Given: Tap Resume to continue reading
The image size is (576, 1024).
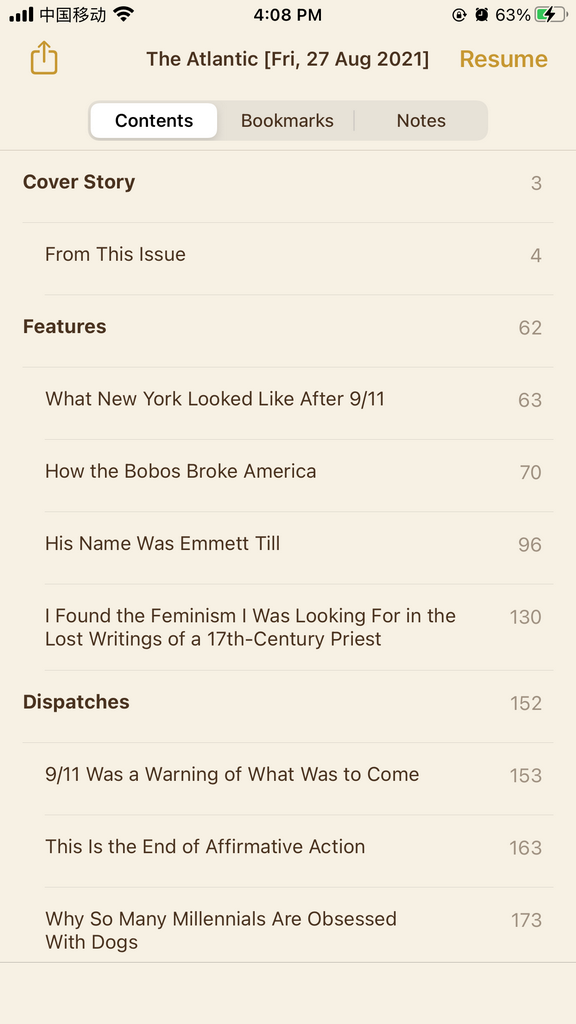Looking at the screenshot, I should click(x=504, y=59).
